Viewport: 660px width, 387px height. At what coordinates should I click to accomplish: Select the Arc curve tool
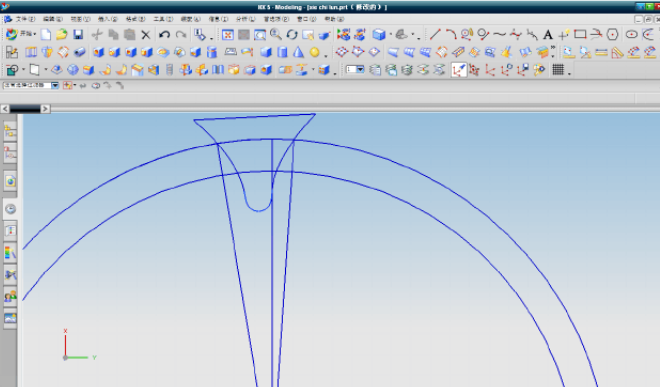[x=451, y=34]
